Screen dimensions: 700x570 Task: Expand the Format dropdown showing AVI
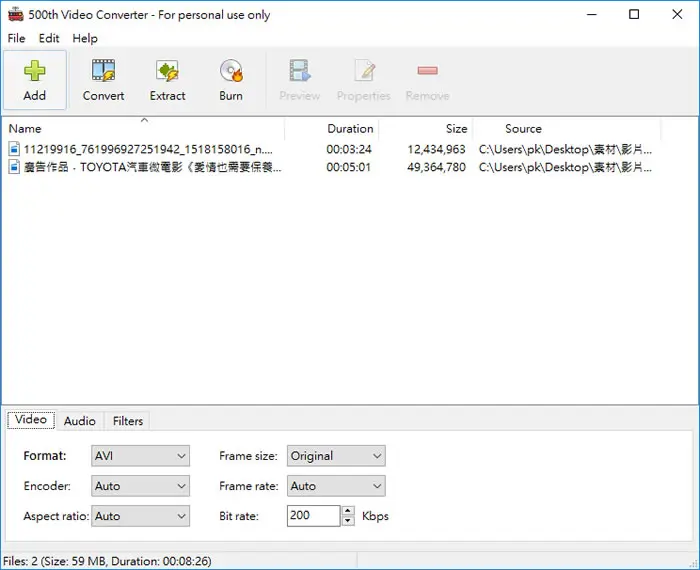(141, 456)
